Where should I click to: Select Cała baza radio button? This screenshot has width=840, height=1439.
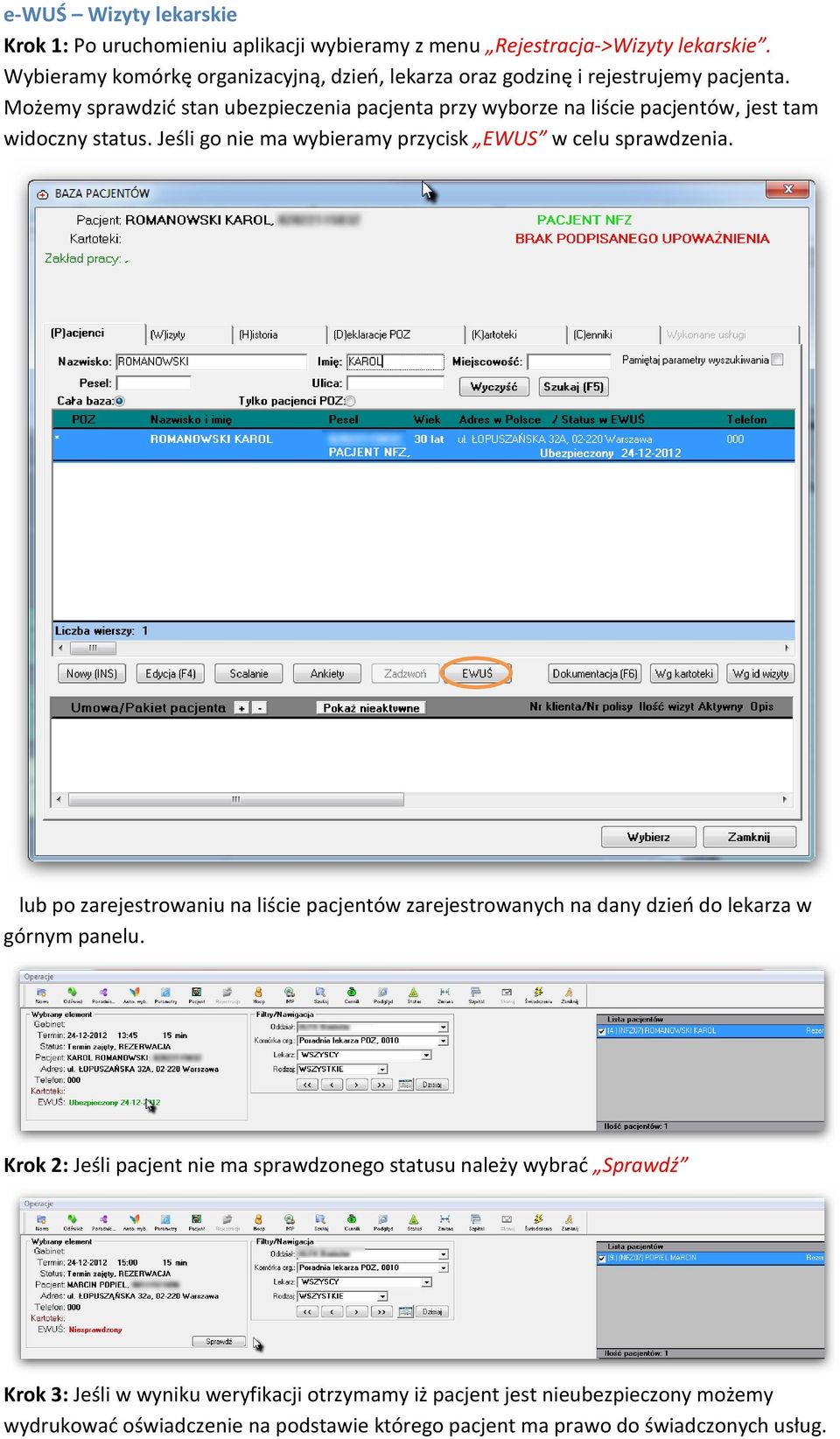click(120, 401)
